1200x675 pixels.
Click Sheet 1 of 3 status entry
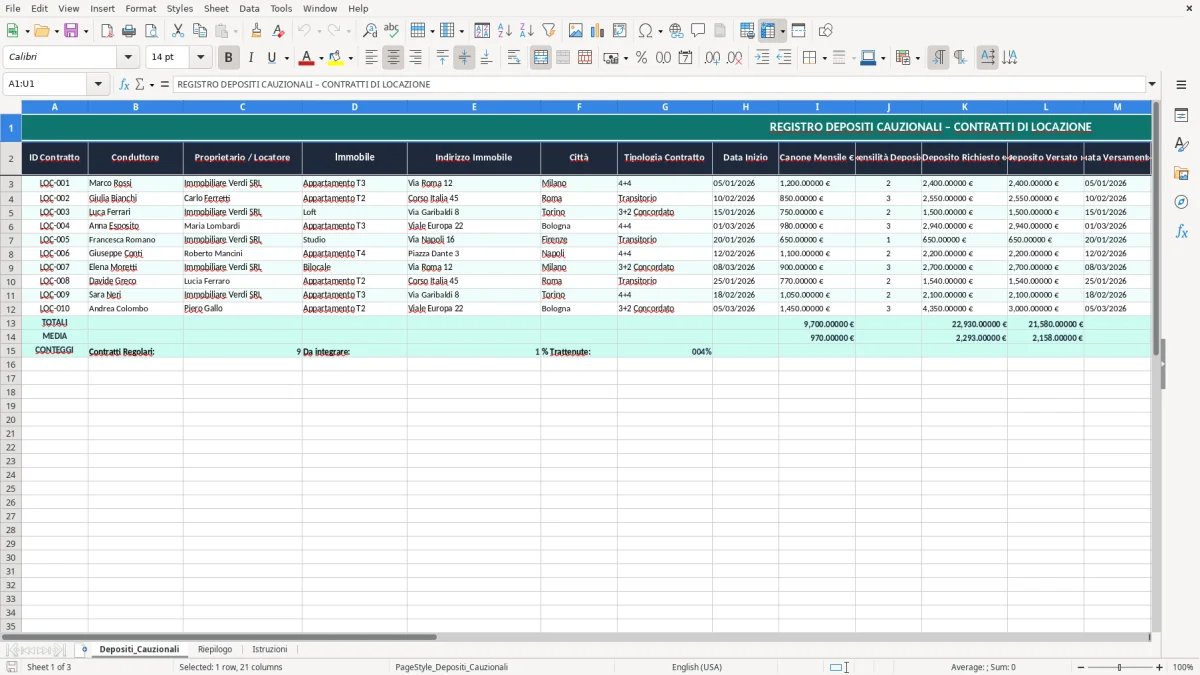(x=49, y=667)
